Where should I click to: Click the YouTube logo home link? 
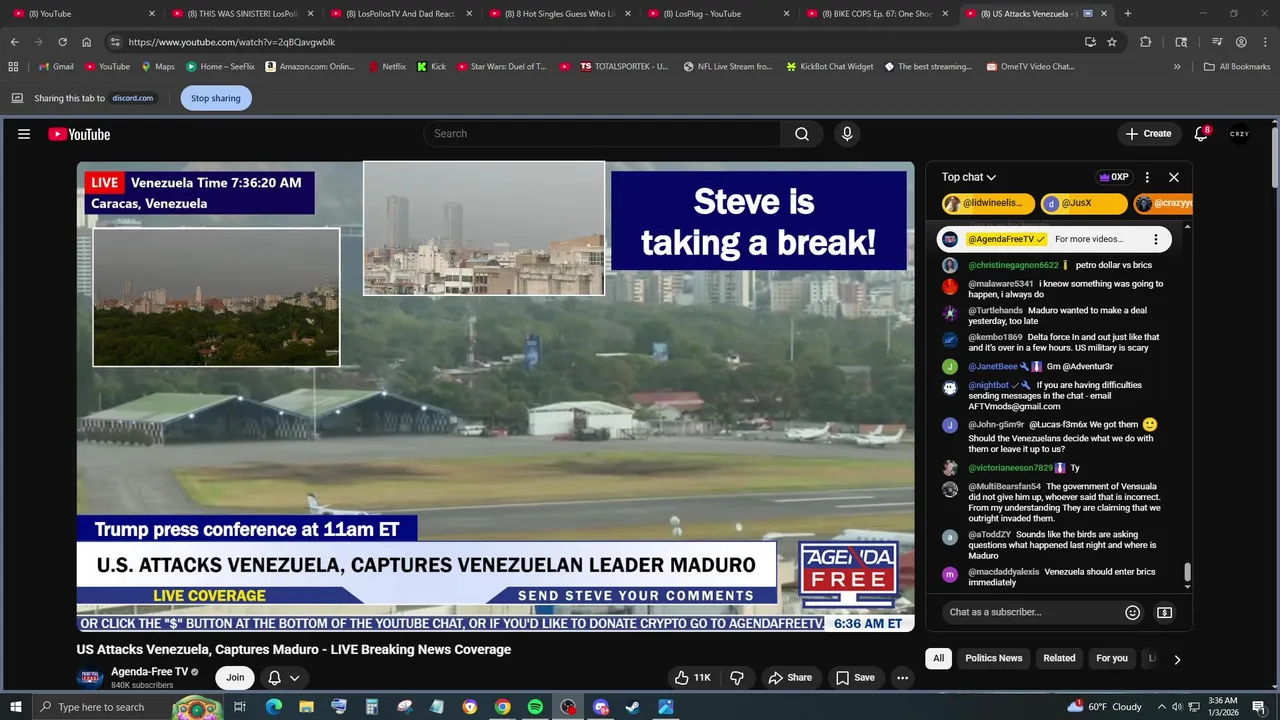pyautogui.click(x=79, y=134)
